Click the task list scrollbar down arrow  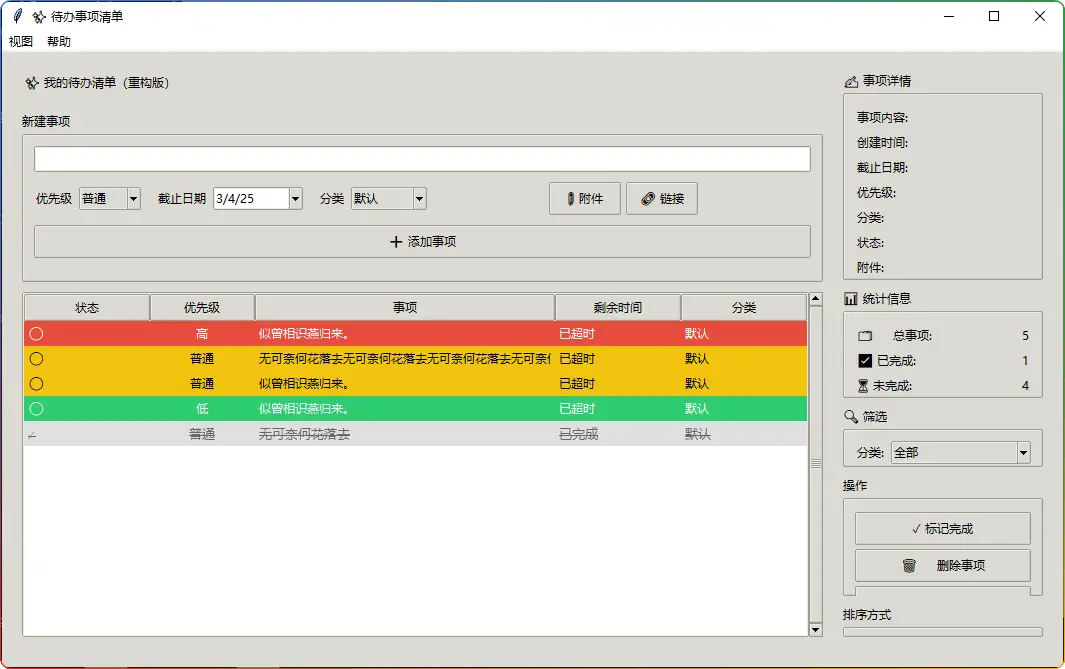pos(815,629)
